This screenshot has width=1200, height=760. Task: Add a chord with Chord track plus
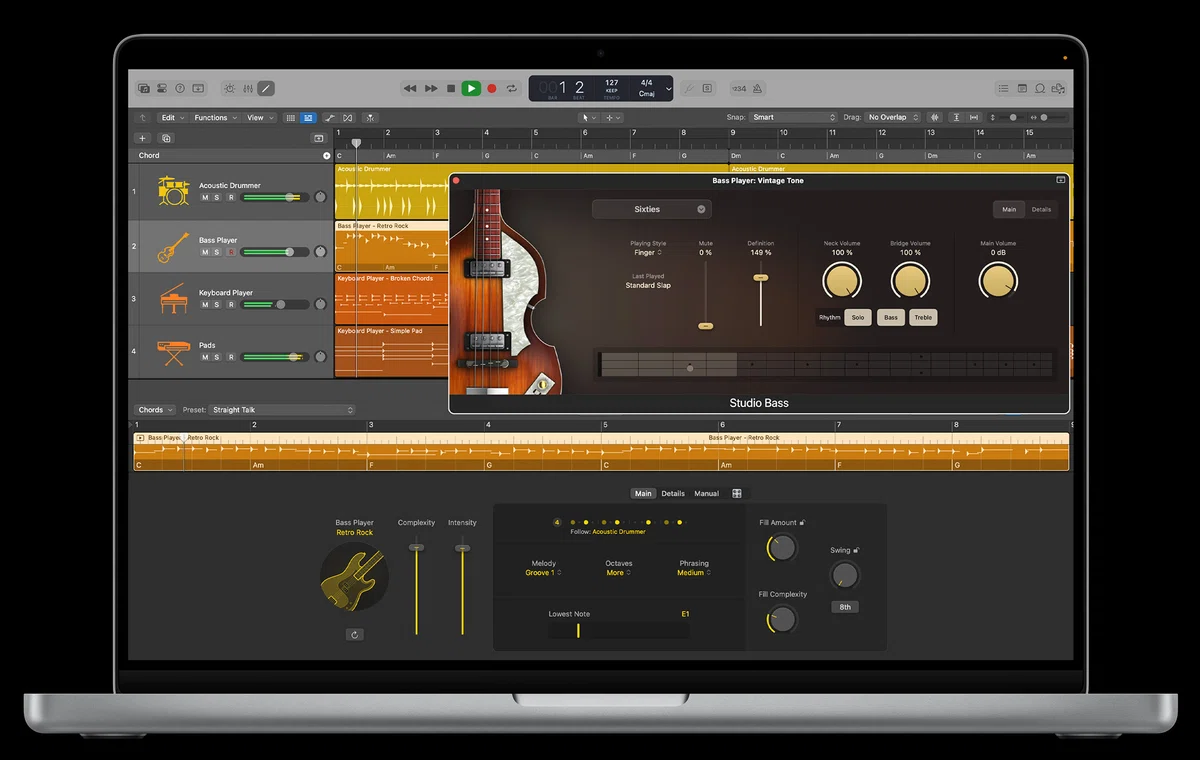(x=326, y=156)
